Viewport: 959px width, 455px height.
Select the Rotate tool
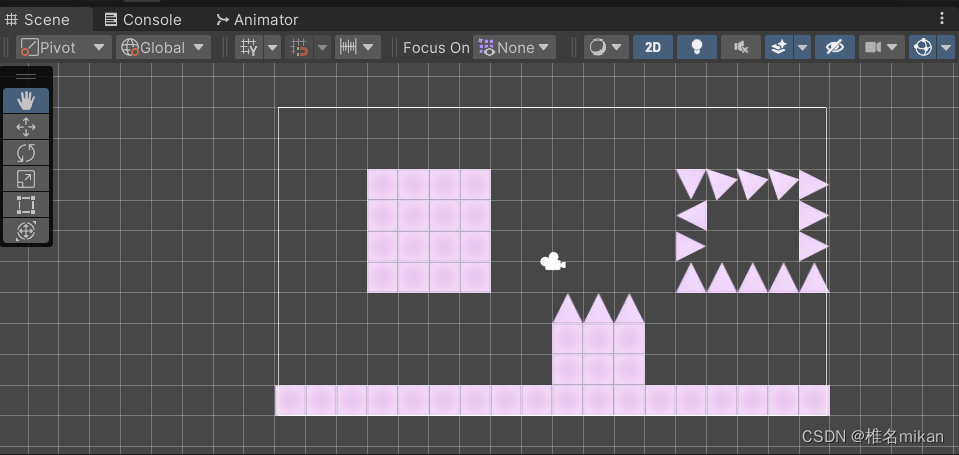click(x=26, y=153)
